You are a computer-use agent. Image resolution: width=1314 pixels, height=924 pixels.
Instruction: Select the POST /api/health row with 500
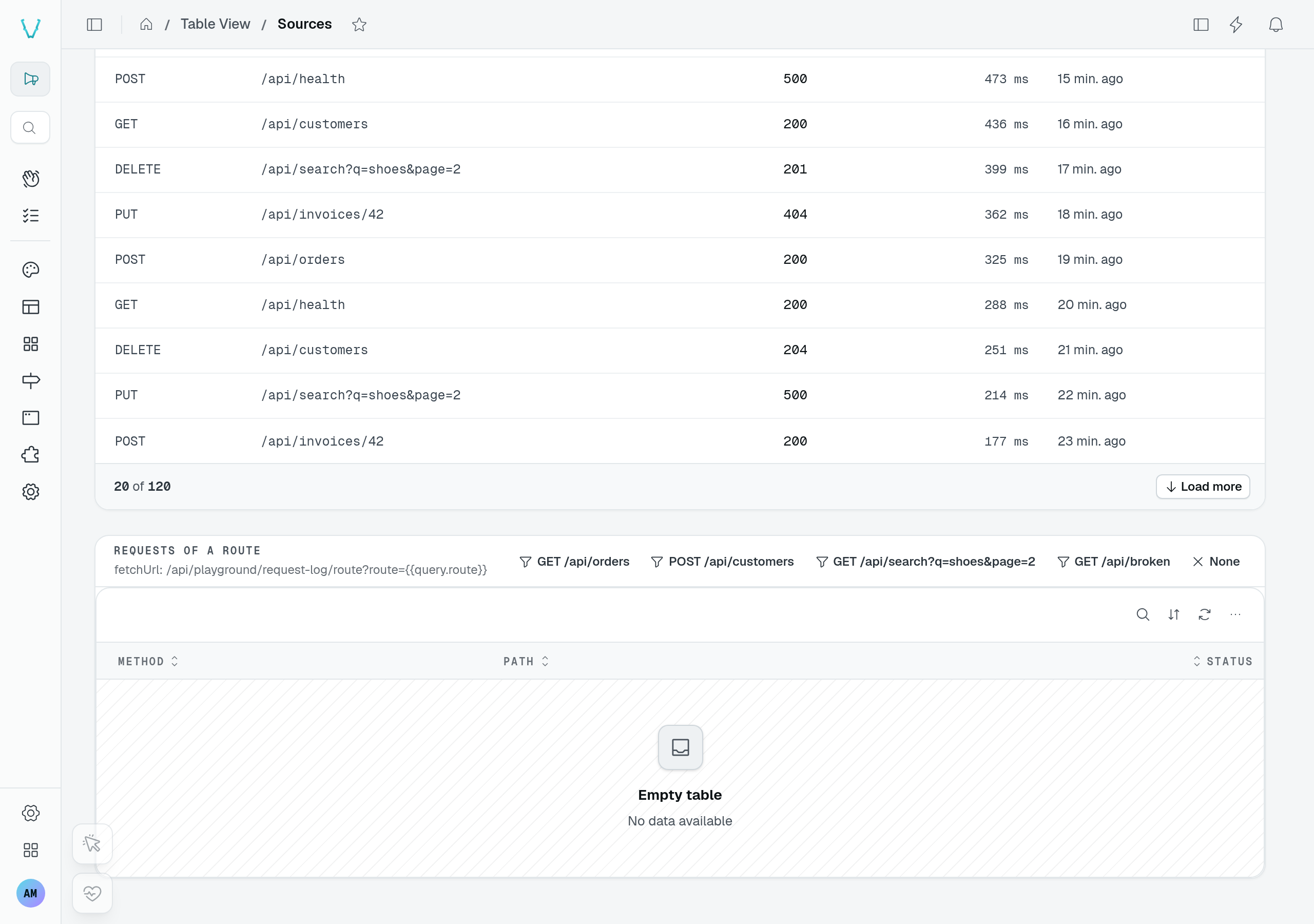pyautogui.click(x=679, y=79)
